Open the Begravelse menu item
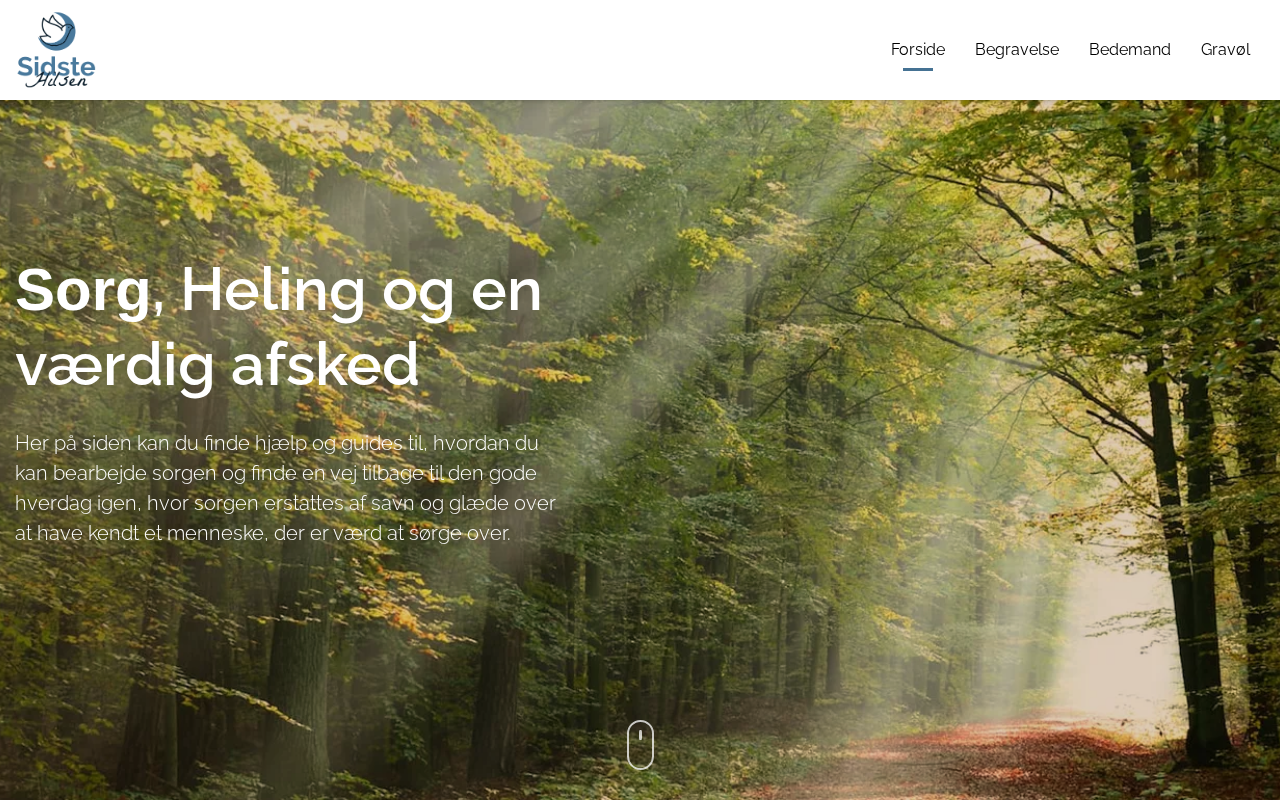Screen dimensions: 1280x800 1017,50
